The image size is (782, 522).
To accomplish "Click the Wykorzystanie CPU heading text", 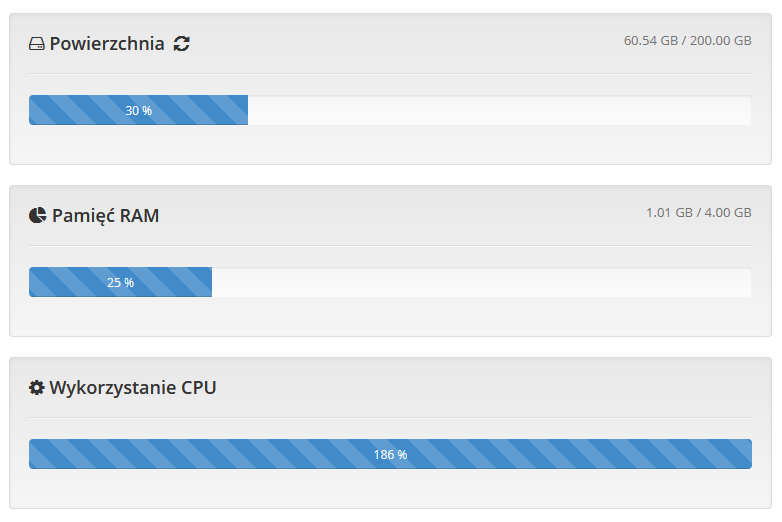I will click(x=133, y=388).
